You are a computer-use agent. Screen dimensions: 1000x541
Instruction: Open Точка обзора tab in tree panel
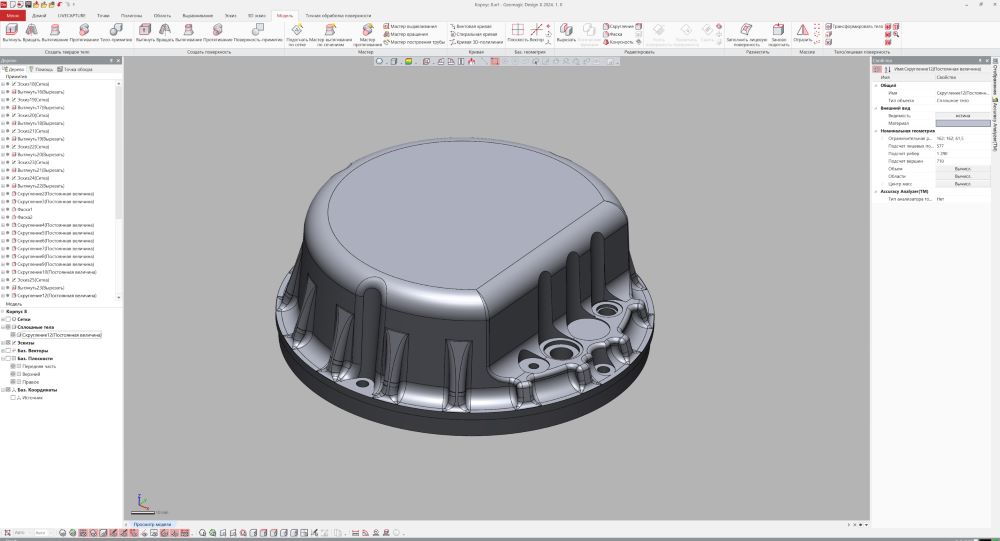pyautogui.click(x=75, y=69)
